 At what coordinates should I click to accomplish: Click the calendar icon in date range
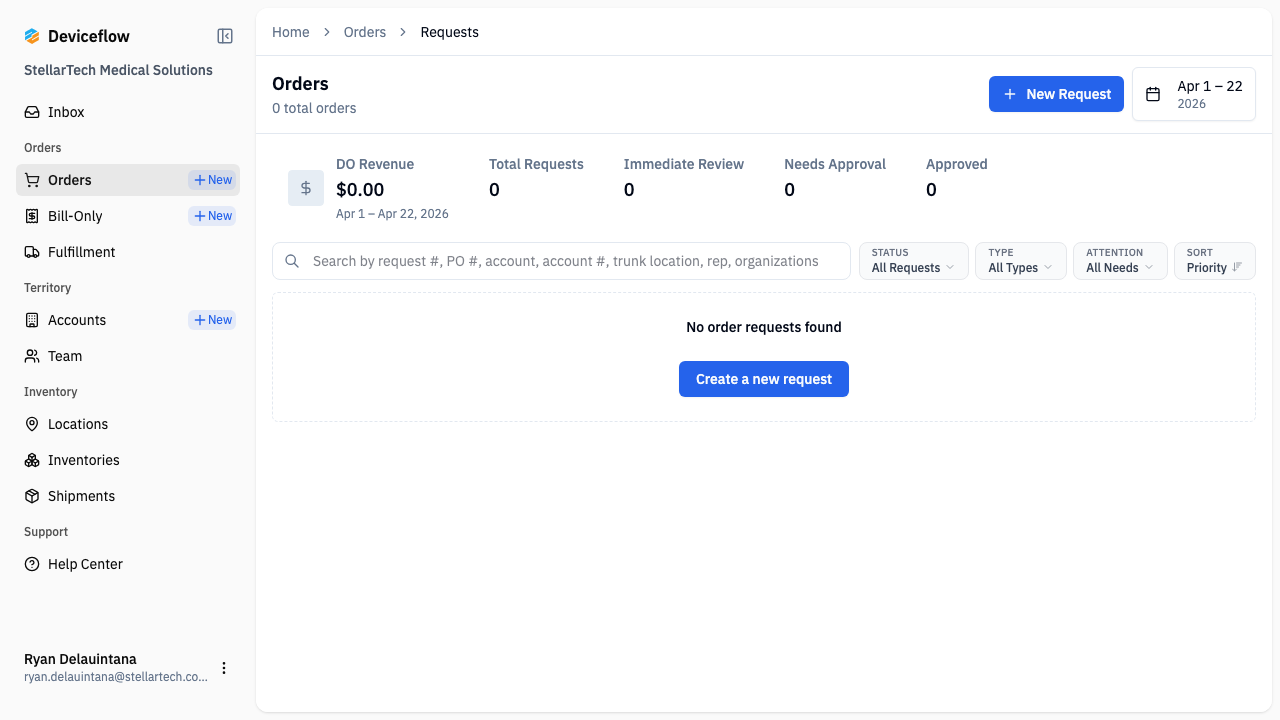[x=1153, y=94]
